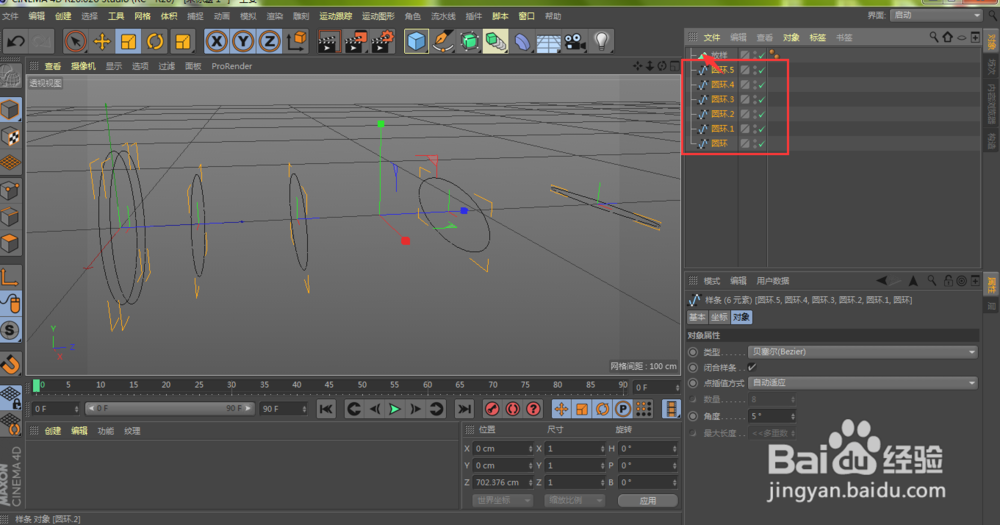Switch to 坐标 attribute tab
Image resolution: width=1000 pixels, height=525 pixels.
coord(719,317)
